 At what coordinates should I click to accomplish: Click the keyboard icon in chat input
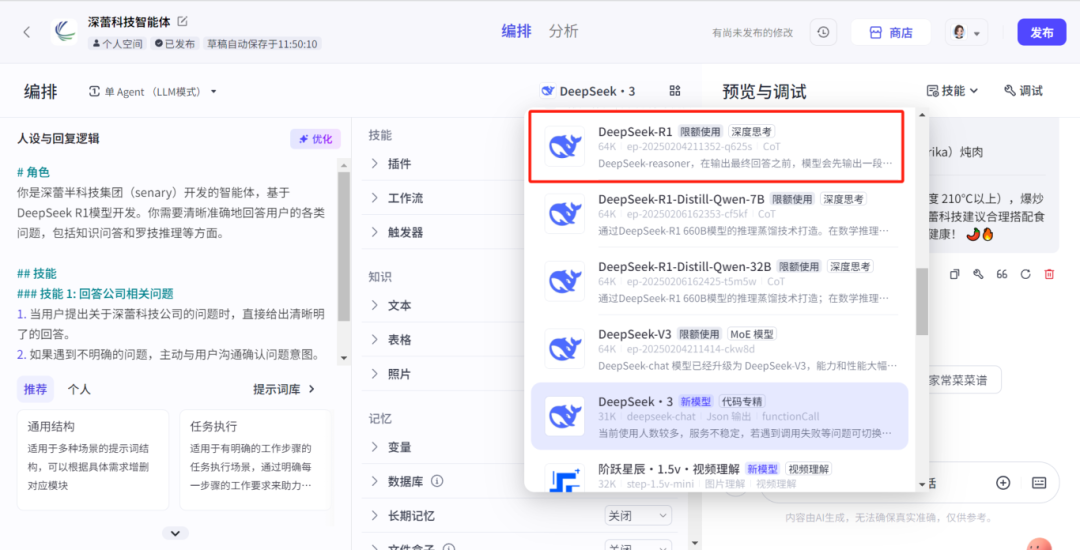(x=1039, y=483)
